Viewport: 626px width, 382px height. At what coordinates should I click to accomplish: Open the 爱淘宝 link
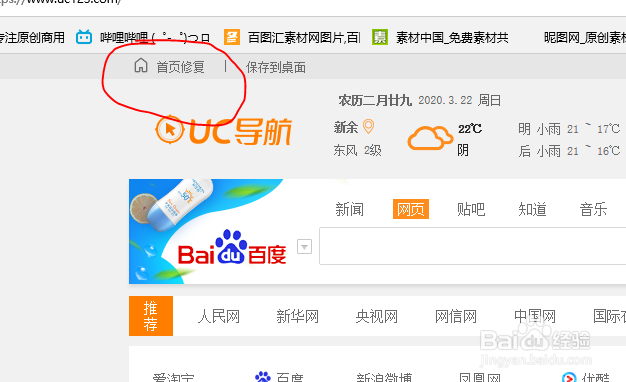click(x=173, y=377)
